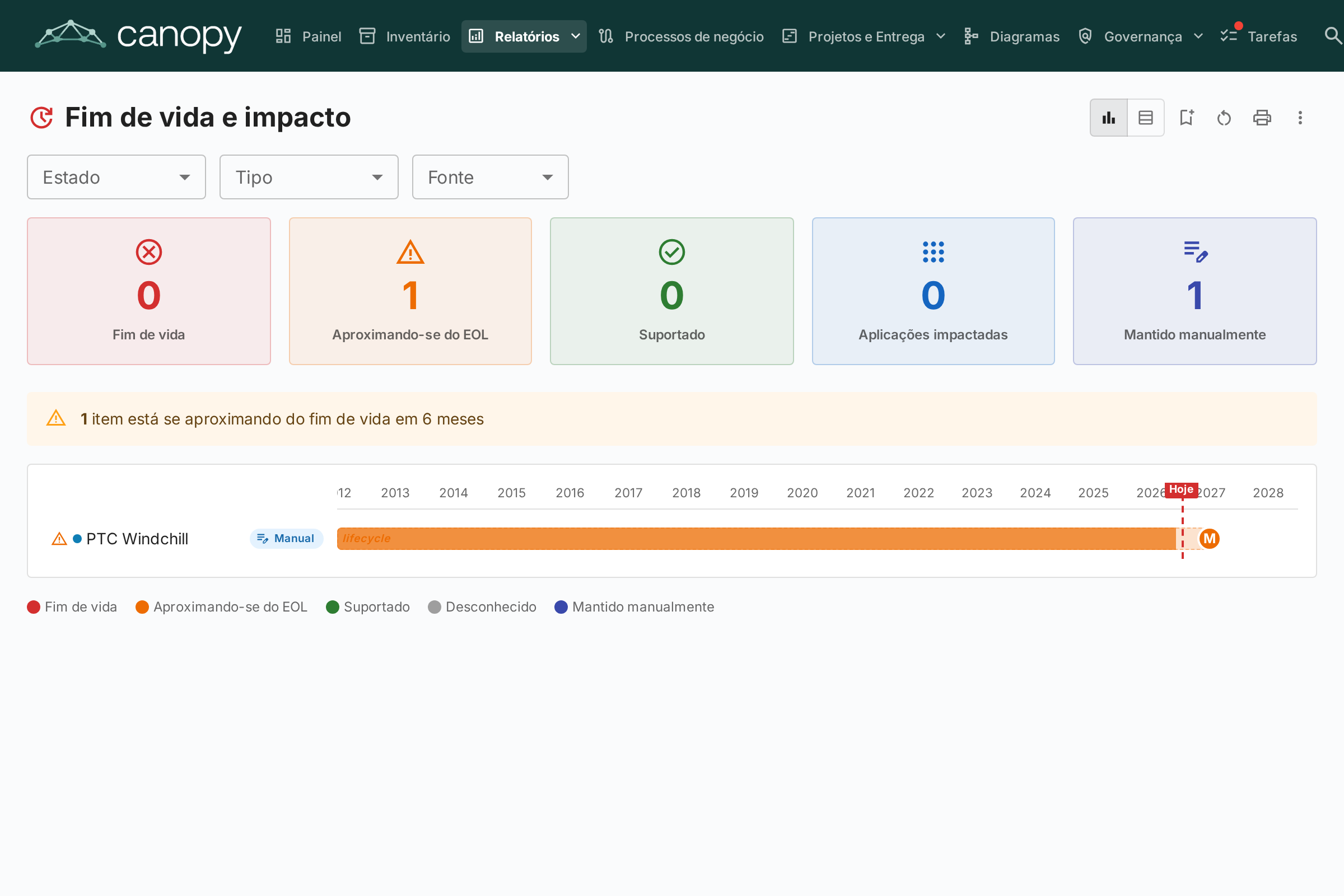Select the Mantido manualmente card
Viewport: 1344px width, 896px height.
coord(1195,291)
